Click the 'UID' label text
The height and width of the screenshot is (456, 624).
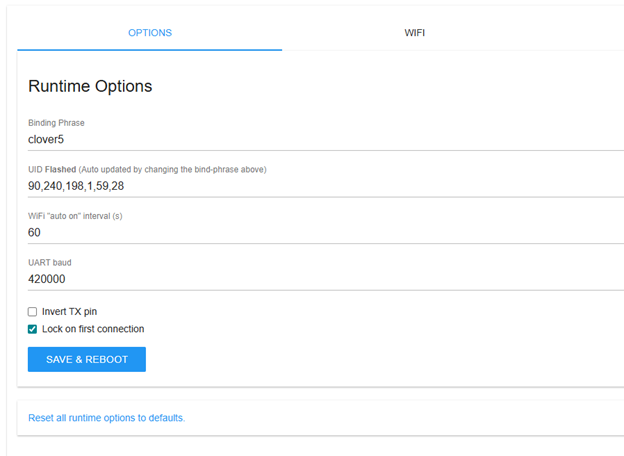[x=34, y=169]
